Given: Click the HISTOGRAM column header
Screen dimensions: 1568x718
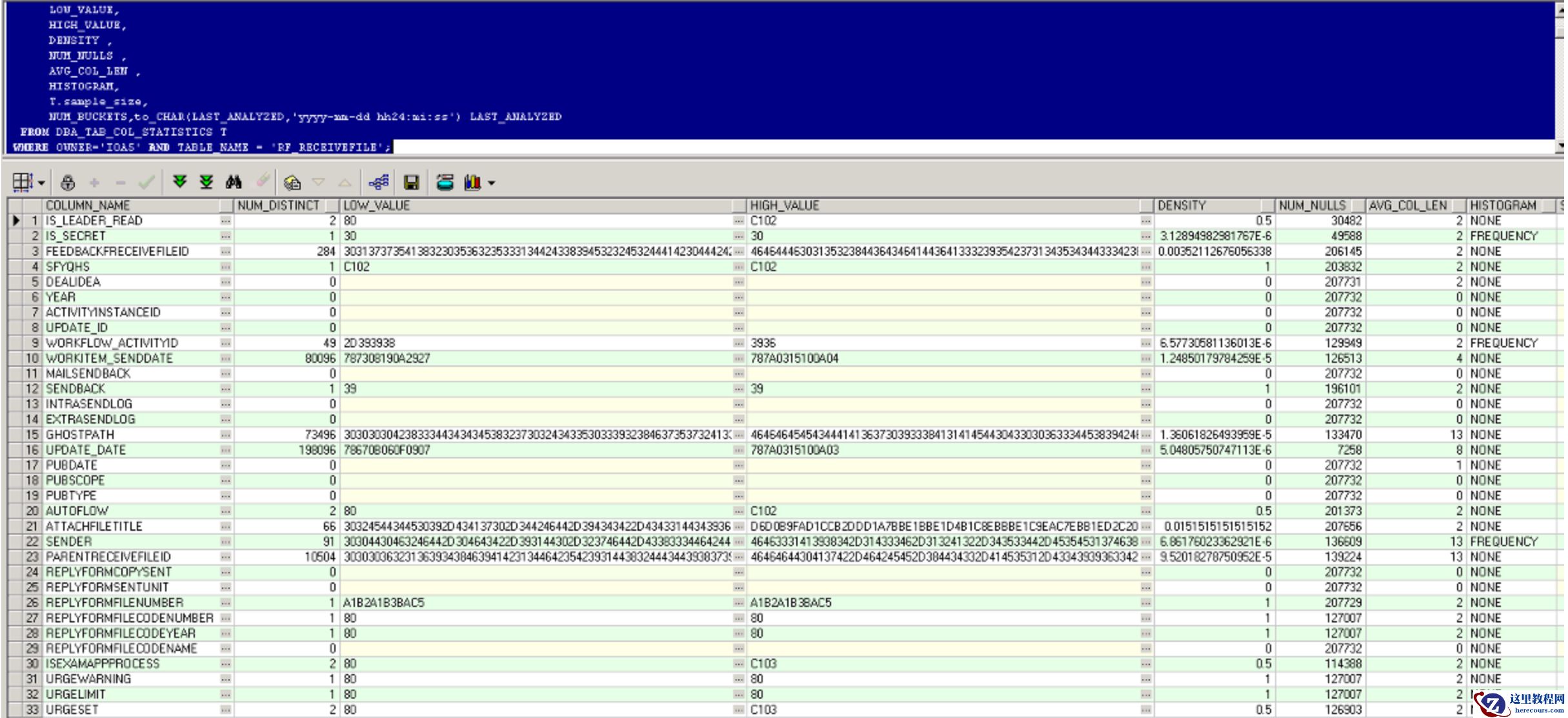Looking at the screenshot, I should tap(1503, 205).
